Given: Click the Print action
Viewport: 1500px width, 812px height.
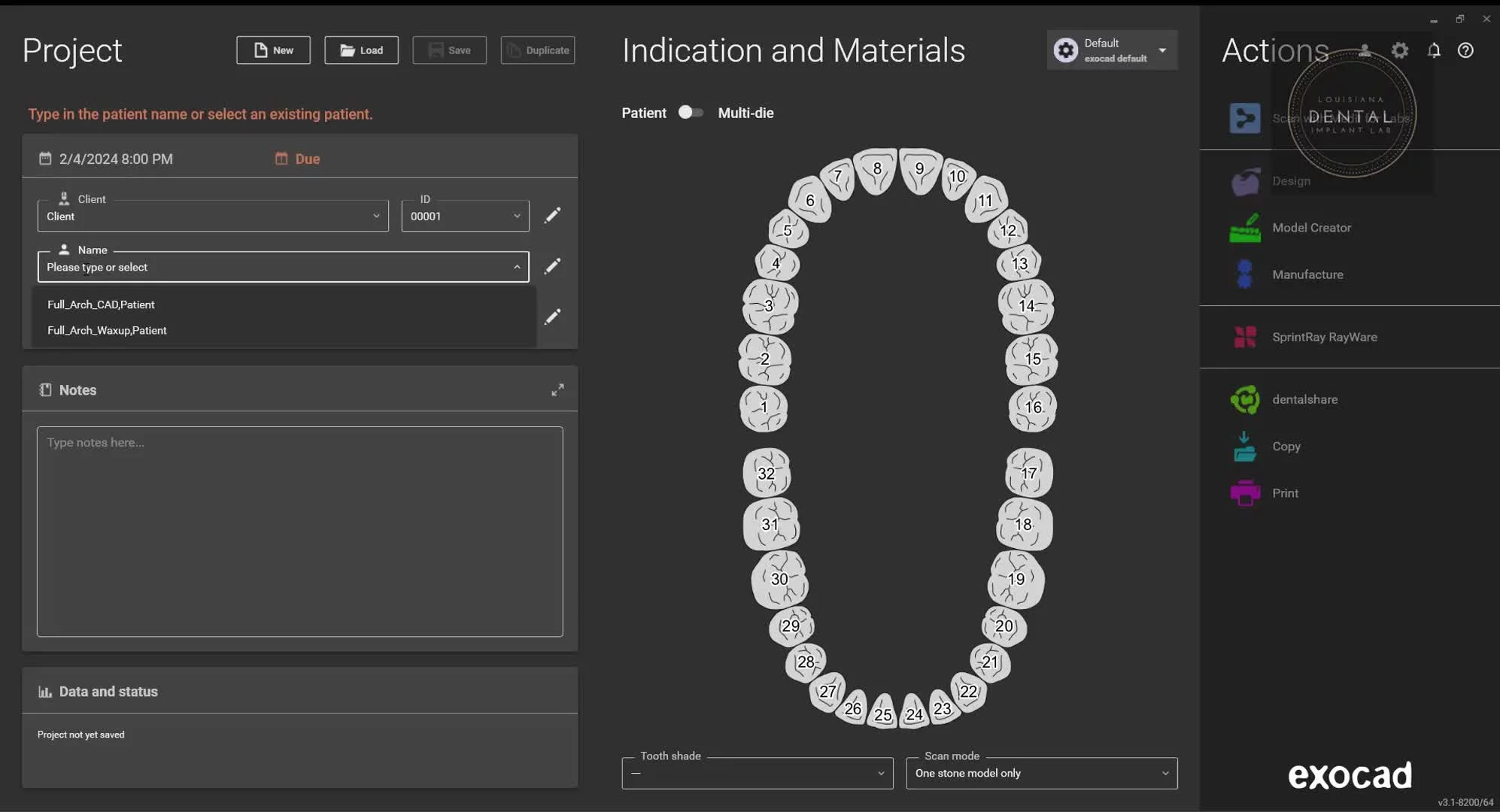Looking at the screenshot, I should click(1285, 493).
